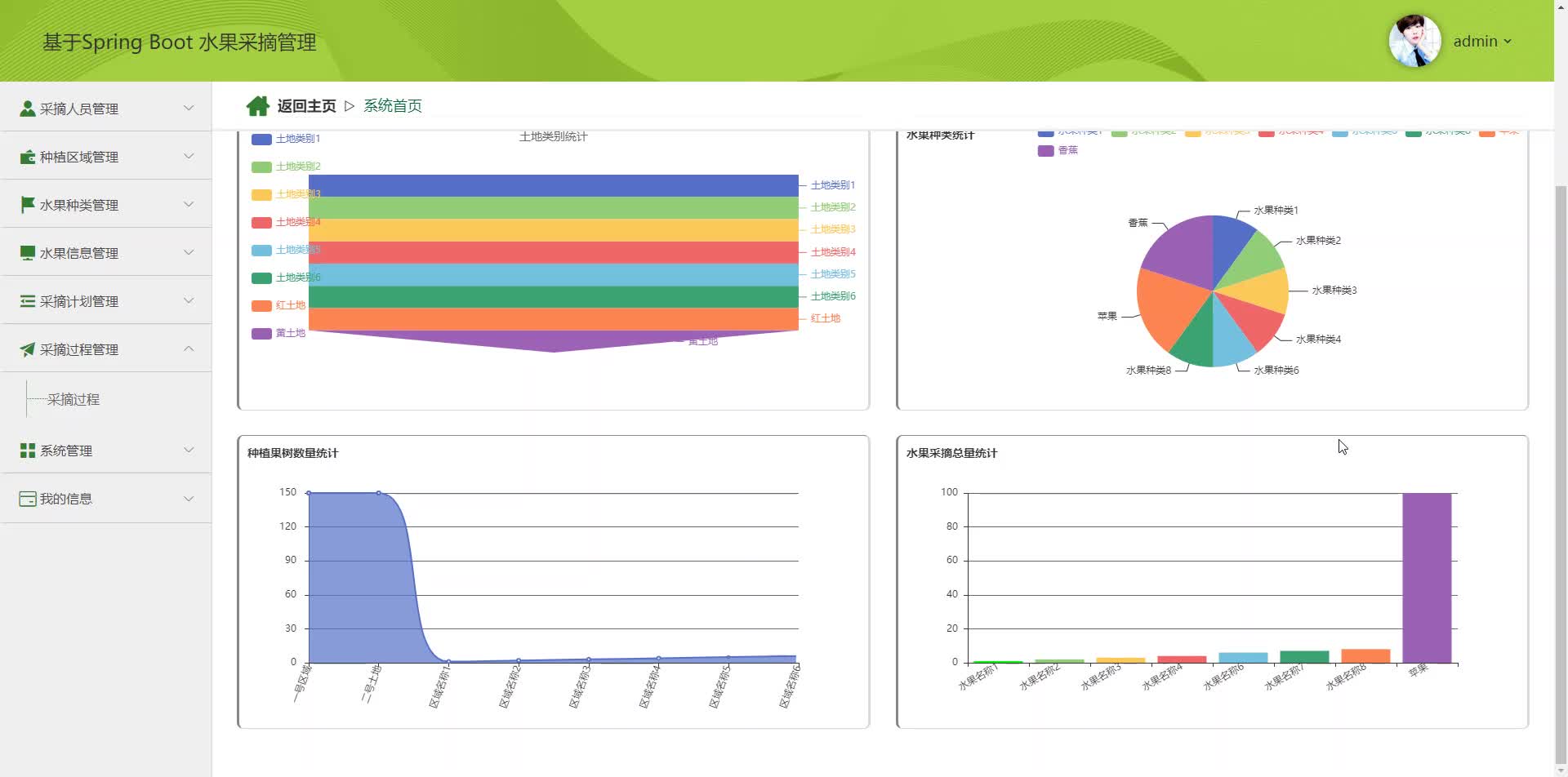The width and height of the screenshot is (1568, 777).
Task: Expand 采摘人员管理 with its chevron
Action: pyautogui.click(x=189, y=108)
